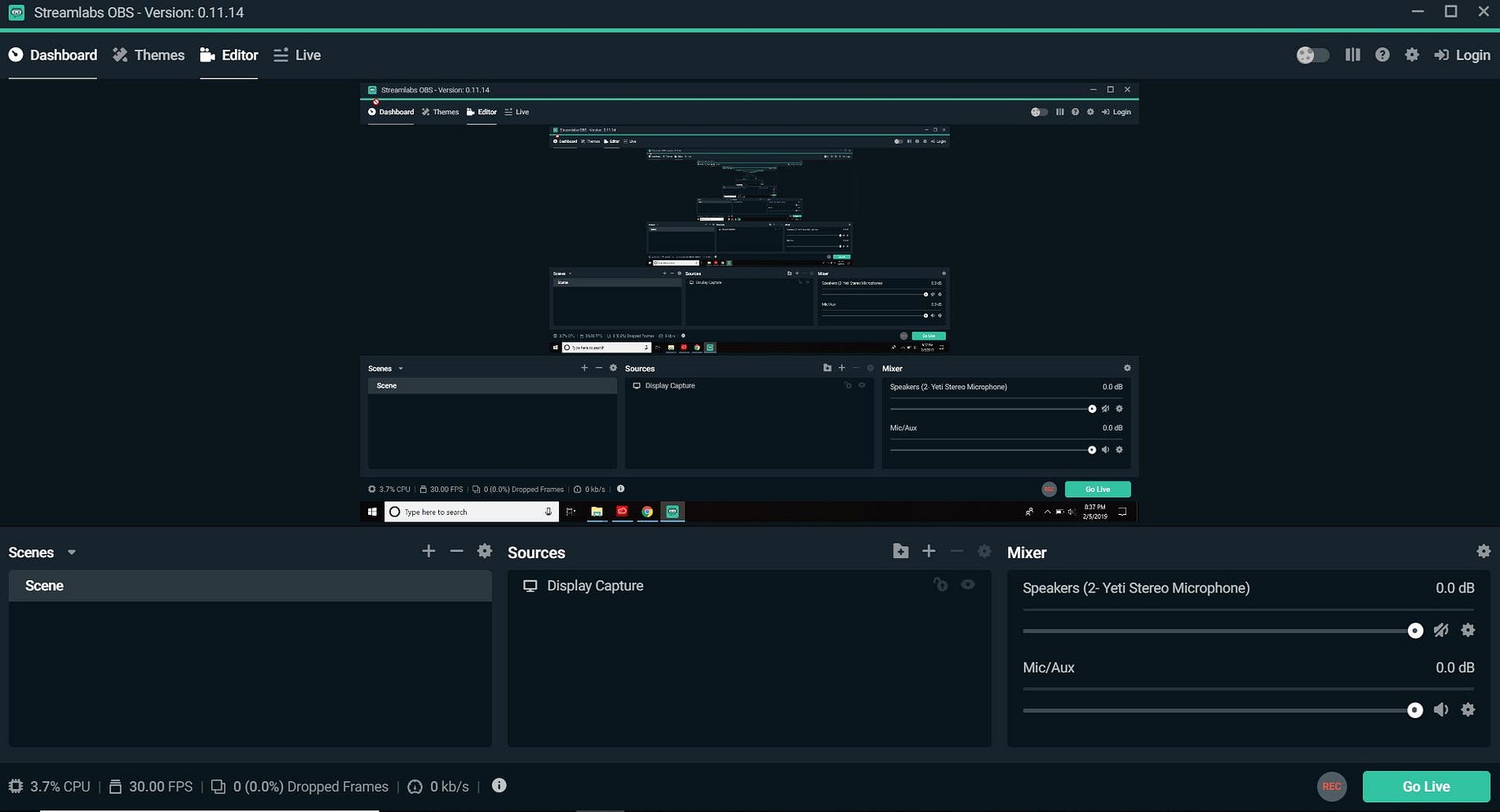Switch to the Themes tab
The image size is (1500, 812).
pyautogui.click(x=149, y=55)
